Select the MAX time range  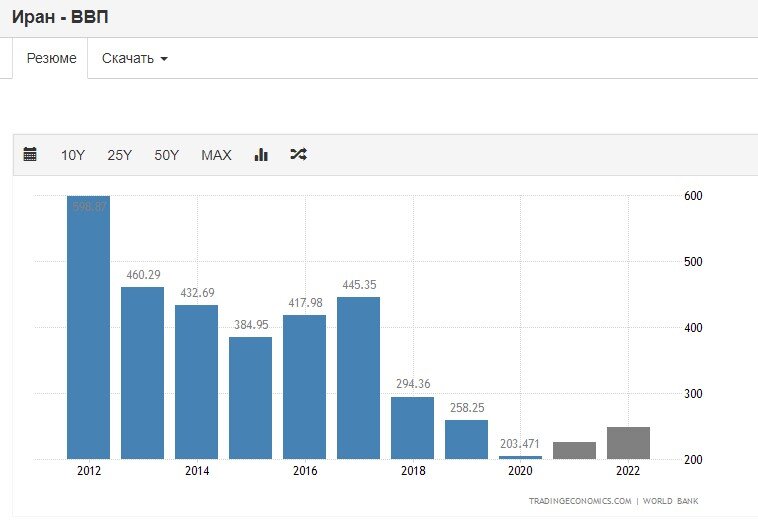coord(216,155)
